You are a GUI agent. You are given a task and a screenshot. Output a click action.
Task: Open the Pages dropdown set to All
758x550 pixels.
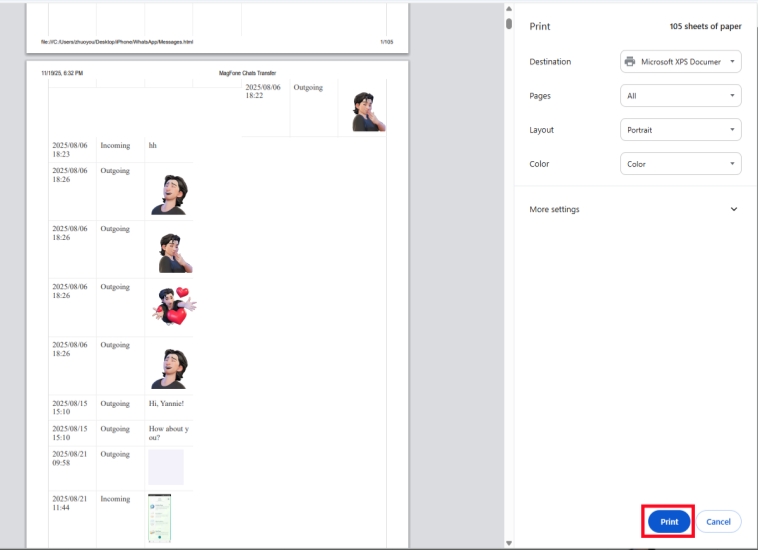pos(680,96)
